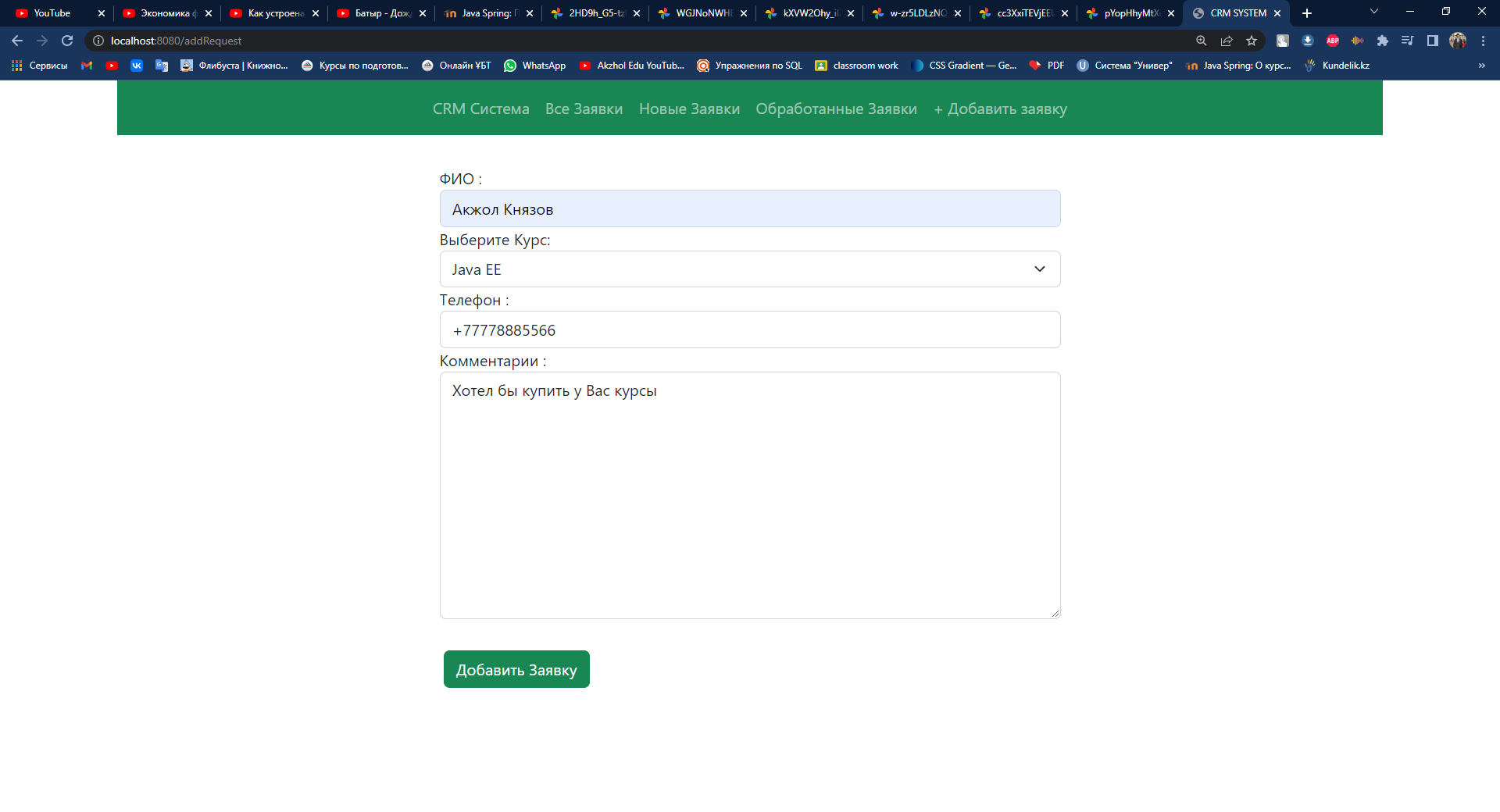This screenshot has width=1500, height=812.
Task: Click the CRM Система brand link
Action: point(481,109)
